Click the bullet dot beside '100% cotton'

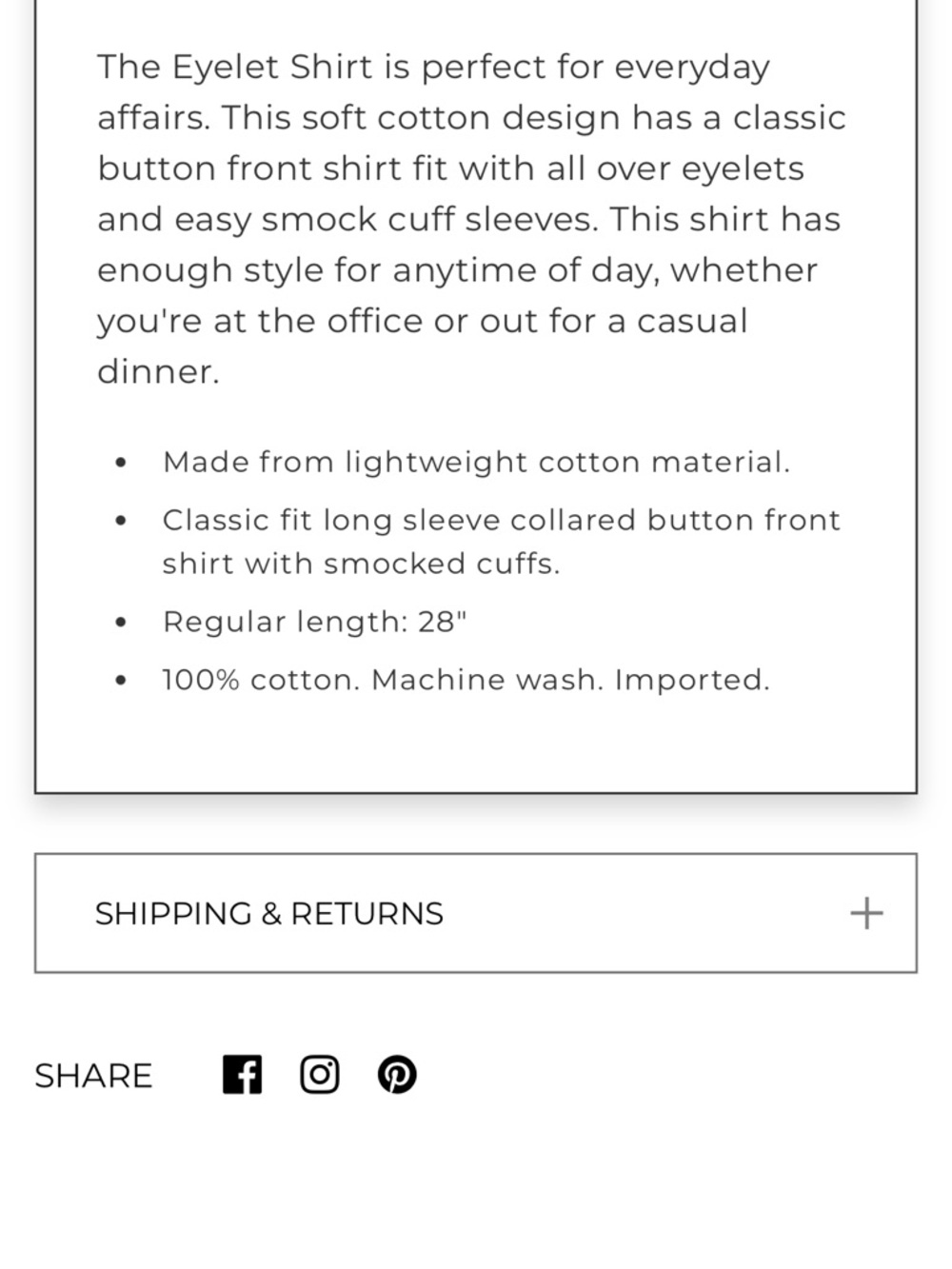coord(120,681)
